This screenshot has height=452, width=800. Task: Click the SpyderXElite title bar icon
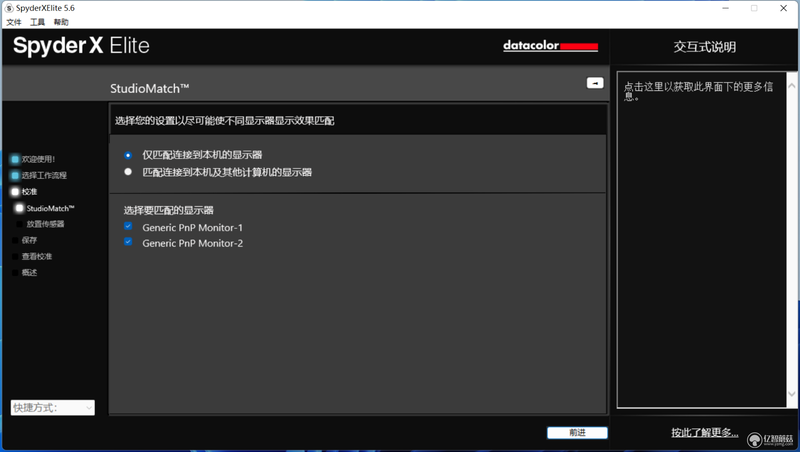tap(9, 8)
